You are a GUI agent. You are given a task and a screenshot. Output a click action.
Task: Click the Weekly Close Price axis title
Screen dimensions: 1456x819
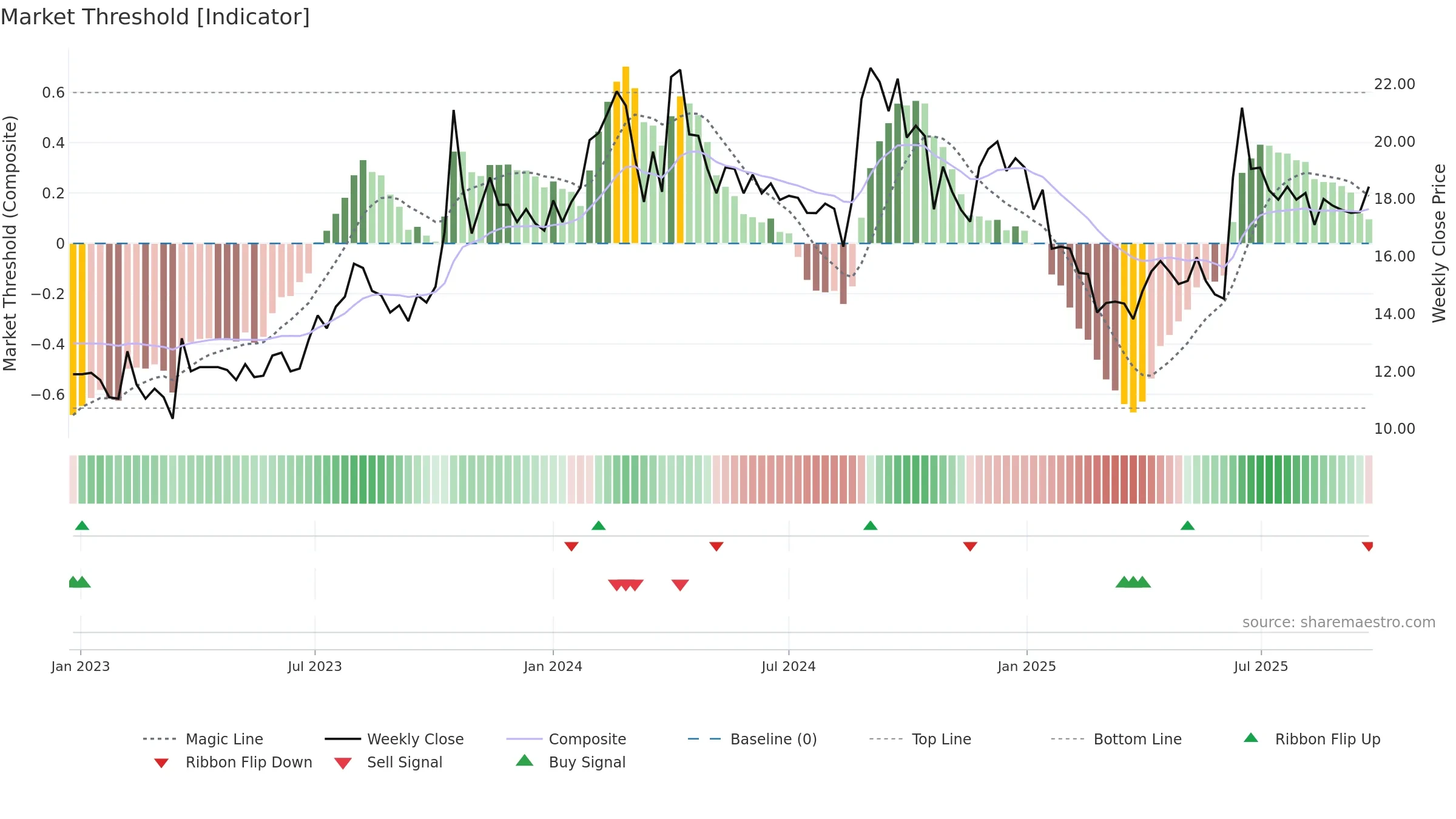pos(1439,243)
